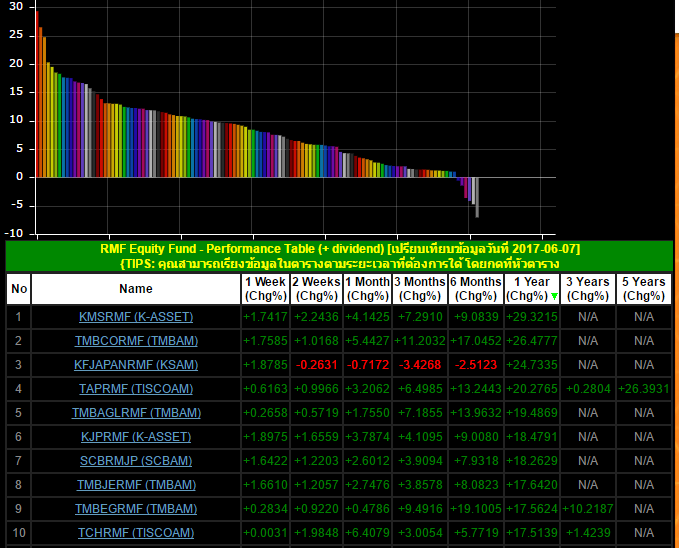Screen dimensions: 679x548
Task: Sort table by 1 Week change column
Action: coord(265,289)
